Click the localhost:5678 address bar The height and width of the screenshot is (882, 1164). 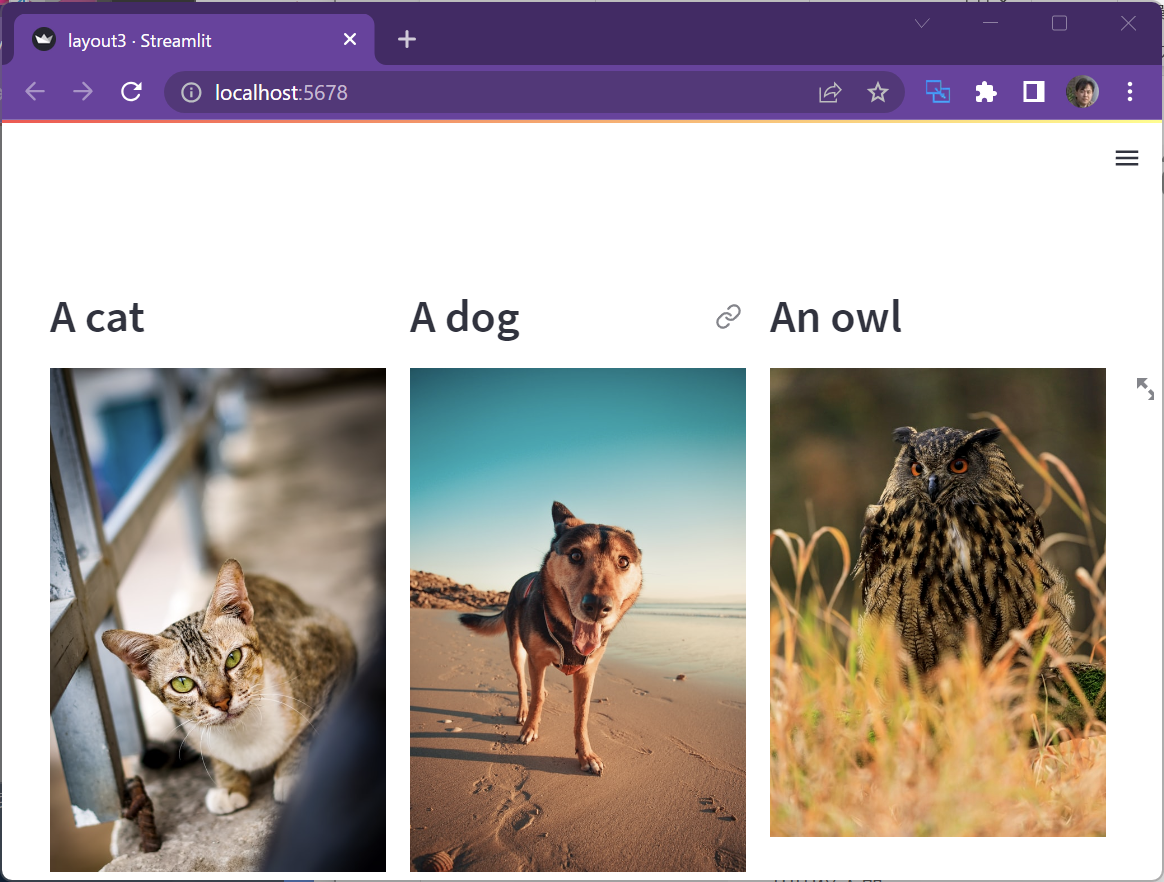pos(500,93)
